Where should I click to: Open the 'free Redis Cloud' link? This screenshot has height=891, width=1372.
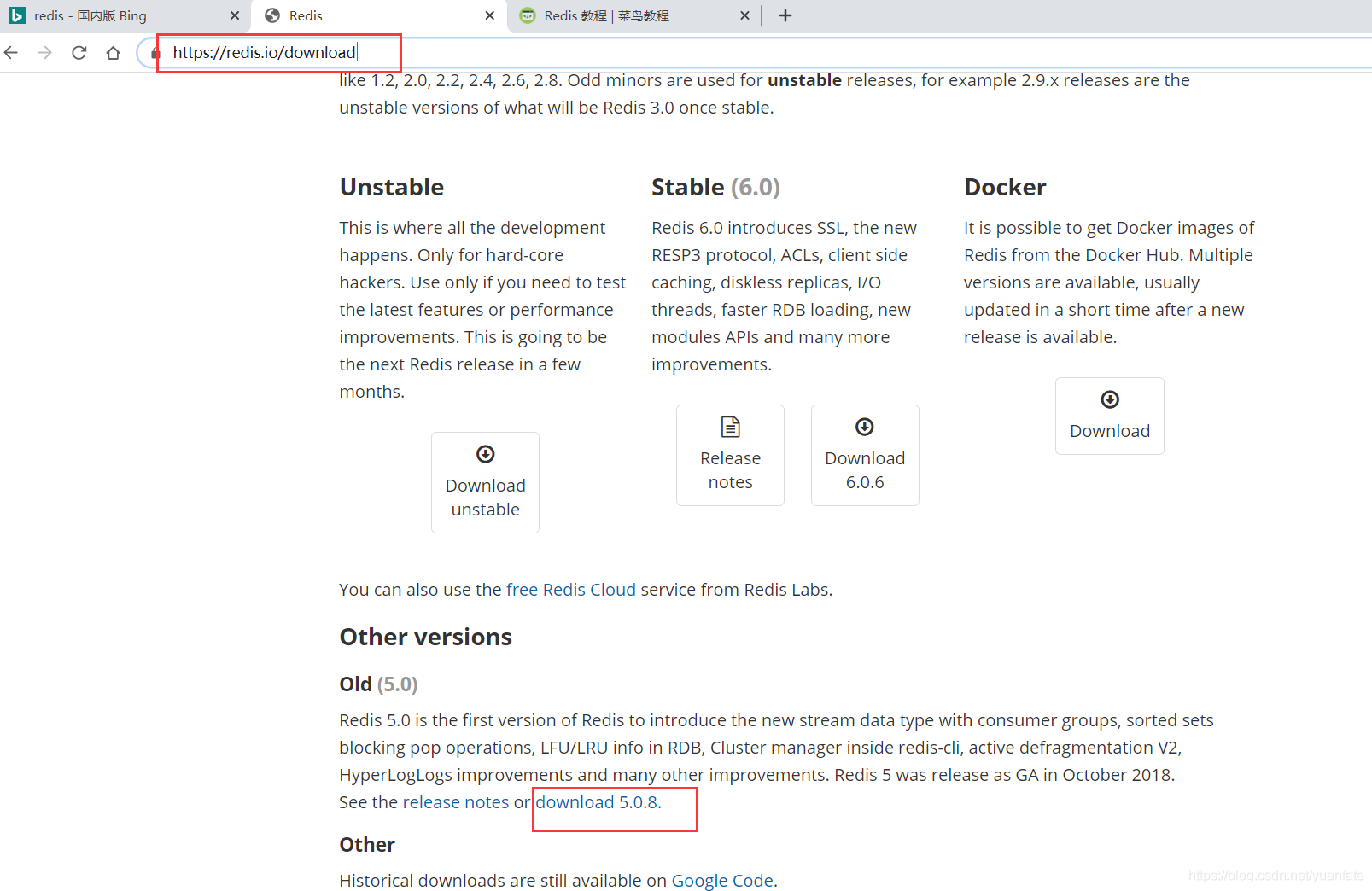click(x=570, y=590)
